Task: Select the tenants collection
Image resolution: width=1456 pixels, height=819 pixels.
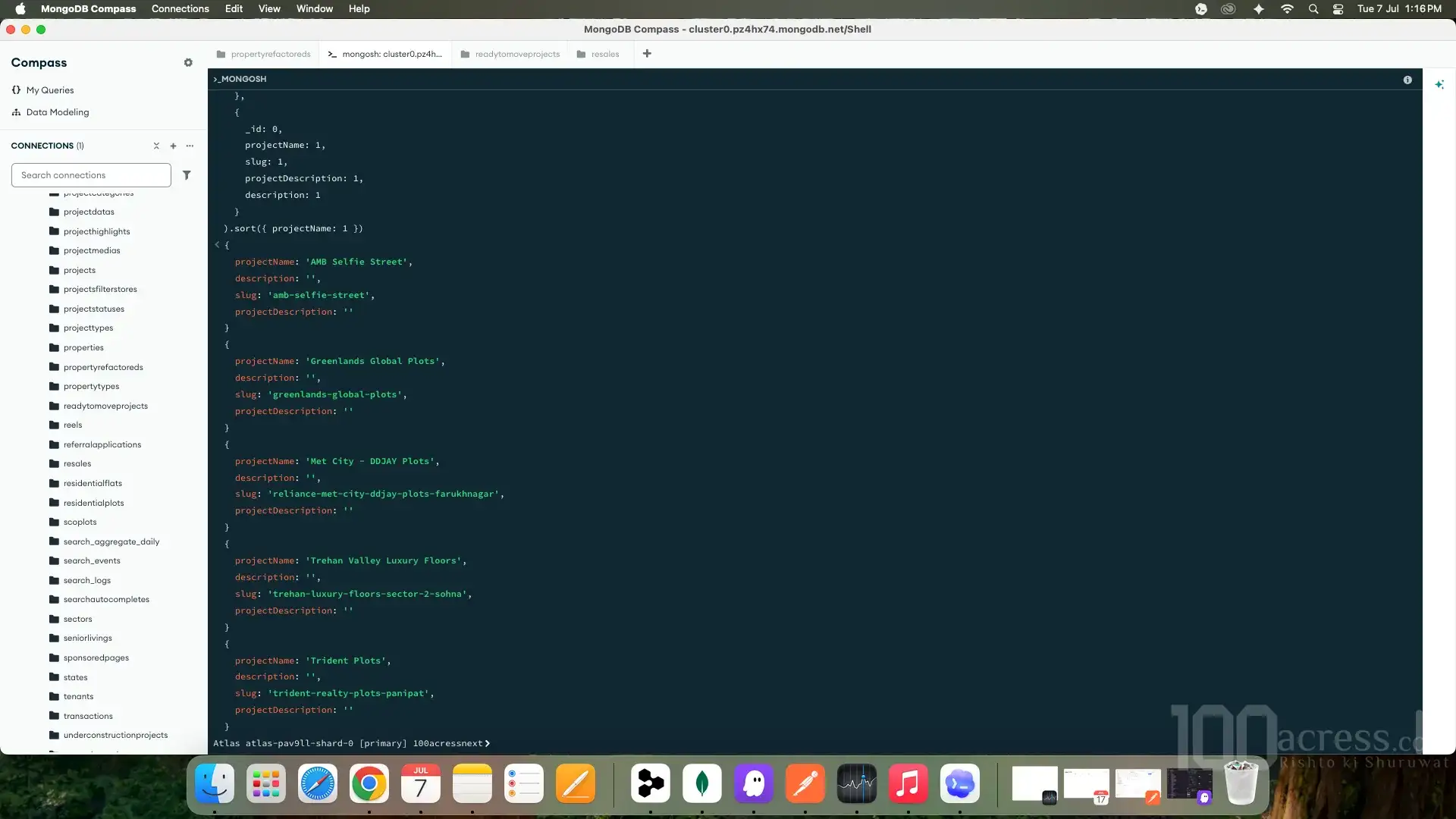Action: pos(79,696)
